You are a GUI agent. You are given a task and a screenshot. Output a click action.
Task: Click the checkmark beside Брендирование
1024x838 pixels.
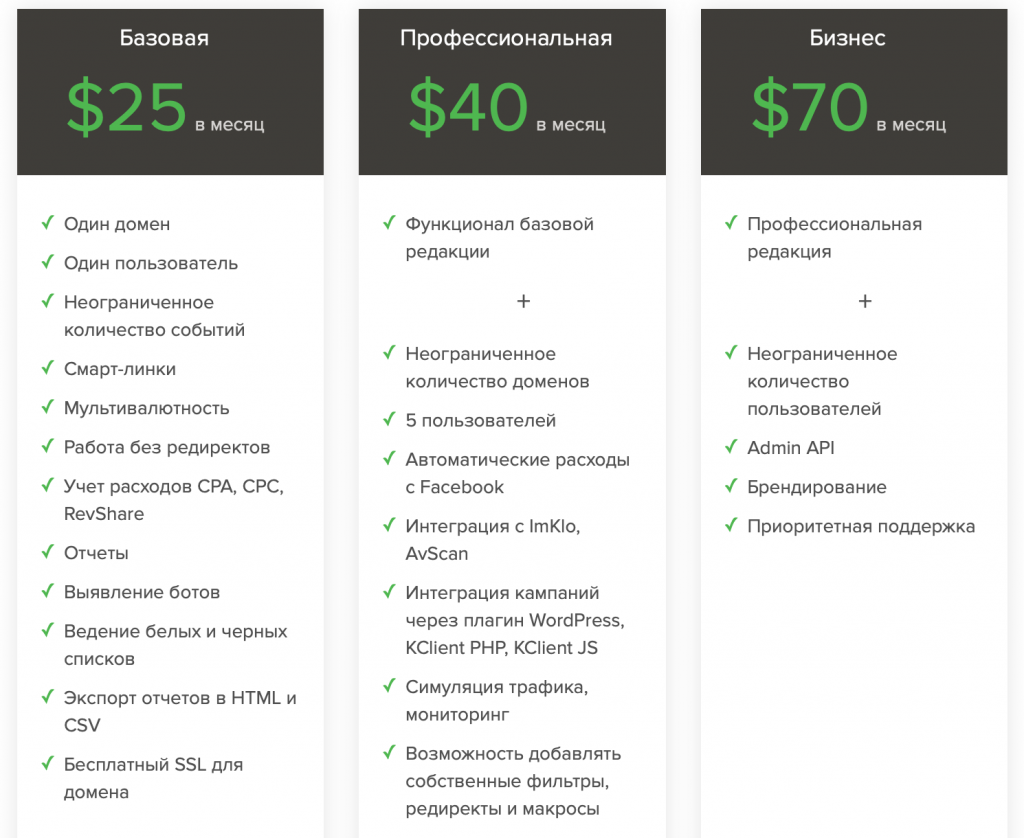731,486
